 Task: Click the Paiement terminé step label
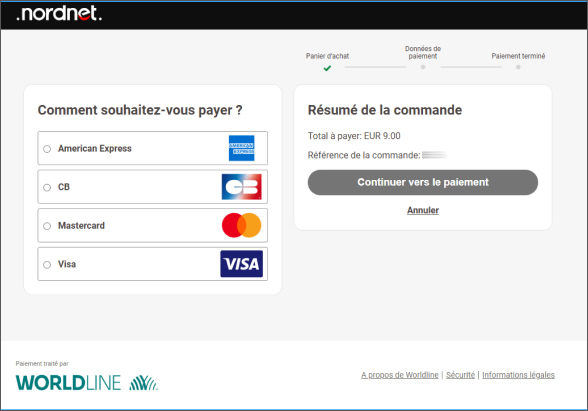coord(518,56)
